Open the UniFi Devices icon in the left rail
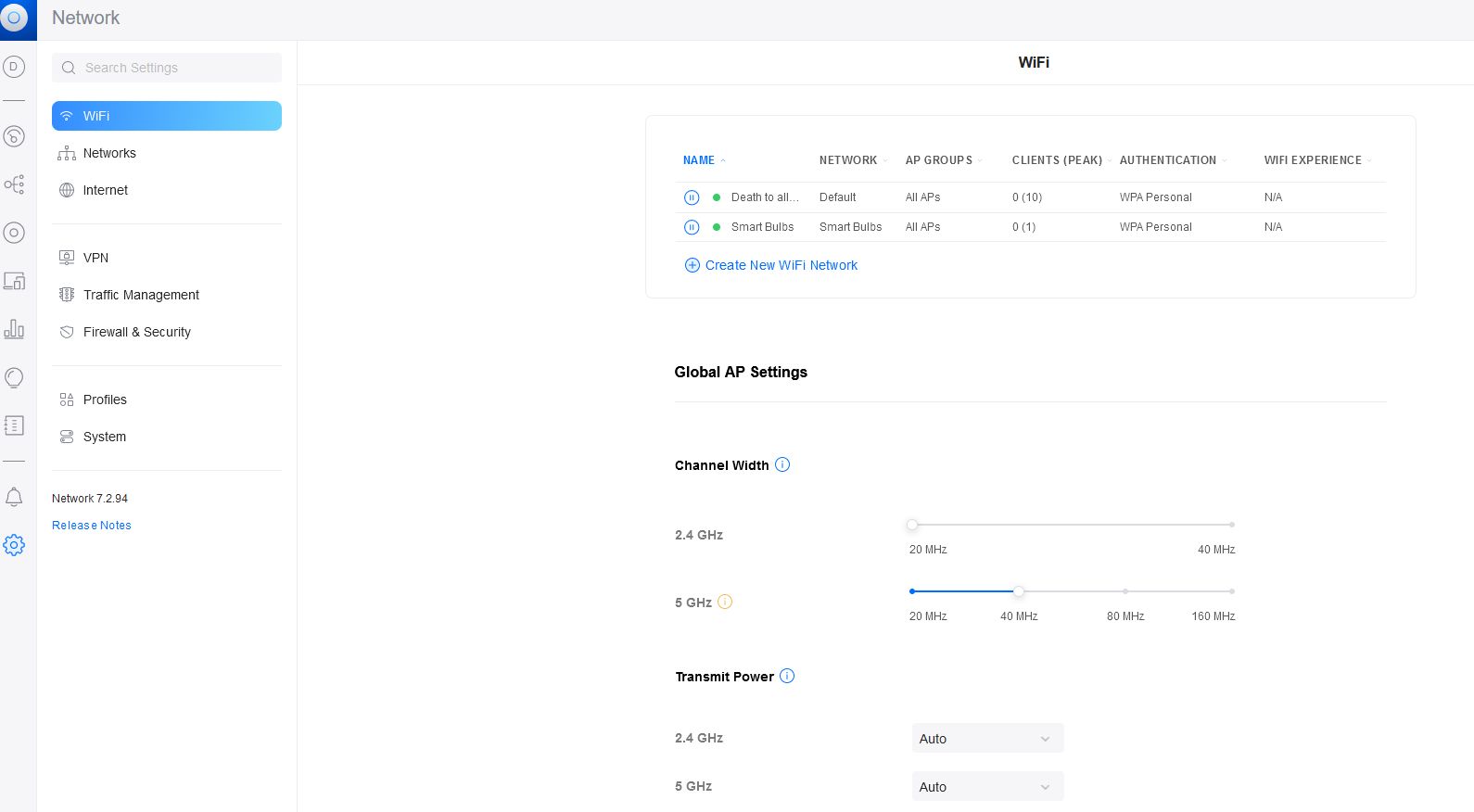The height and width of the screenshot is (812, 1474). pyautogui.click(x=14, y=233)
